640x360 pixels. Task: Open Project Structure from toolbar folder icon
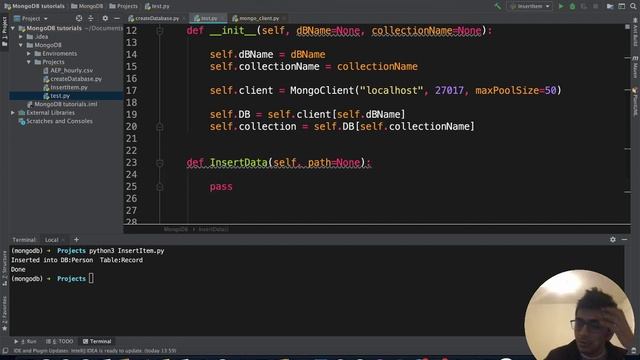pos(610,6)
